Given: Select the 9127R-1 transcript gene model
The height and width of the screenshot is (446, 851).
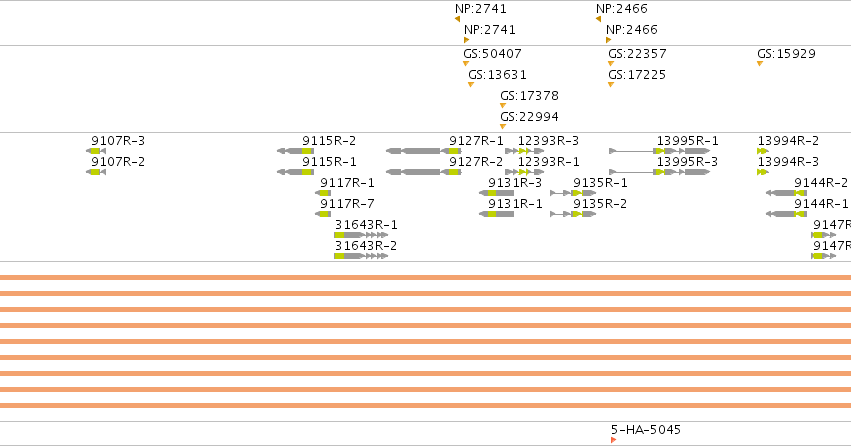Looking at the screenshot, I should (424, 151).
